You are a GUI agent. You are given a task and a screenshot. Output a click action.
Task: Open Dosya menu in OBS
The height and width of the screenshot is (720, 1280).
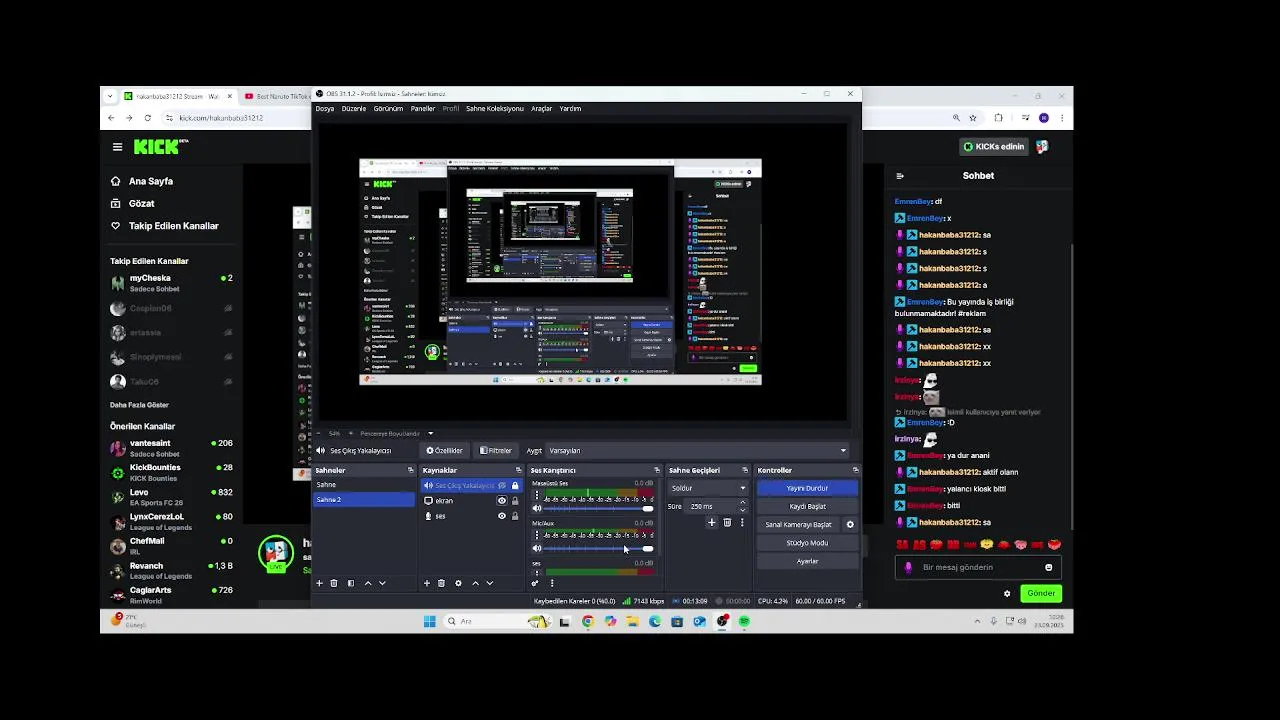tap(324, 108)
